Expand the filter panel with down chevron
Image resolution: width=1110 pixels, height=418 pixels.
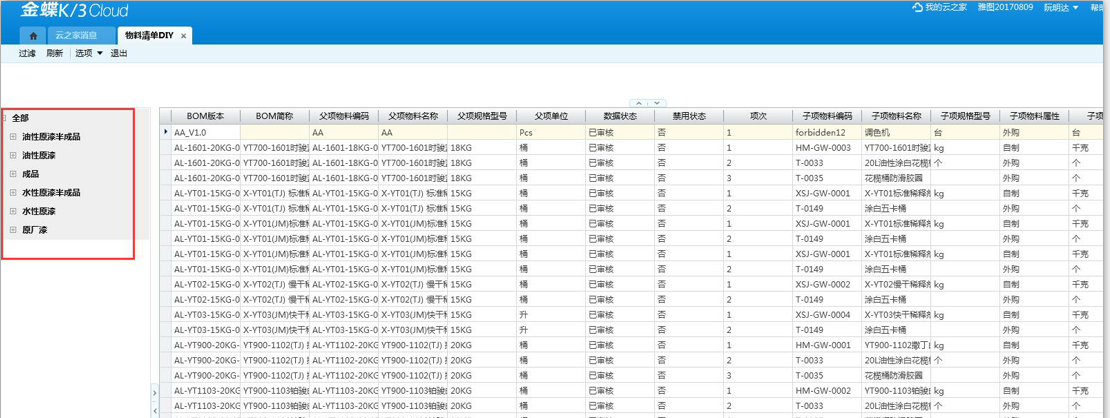[656, 103]
